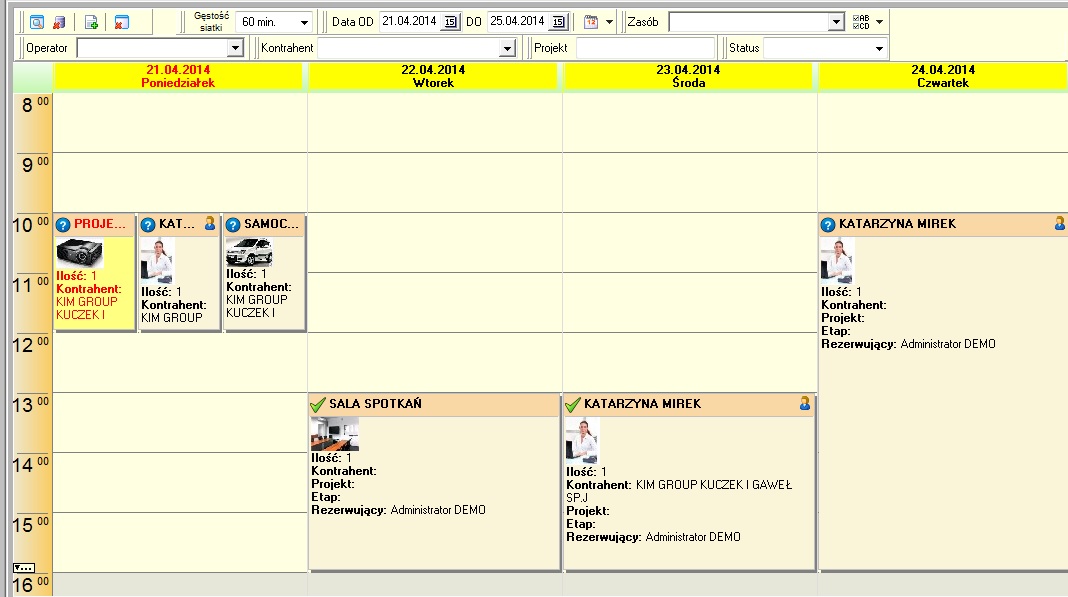Screen dimensions: 1068x597
Task: Click the ellipsis more-hours marker below 15:00
Action: 24,568
